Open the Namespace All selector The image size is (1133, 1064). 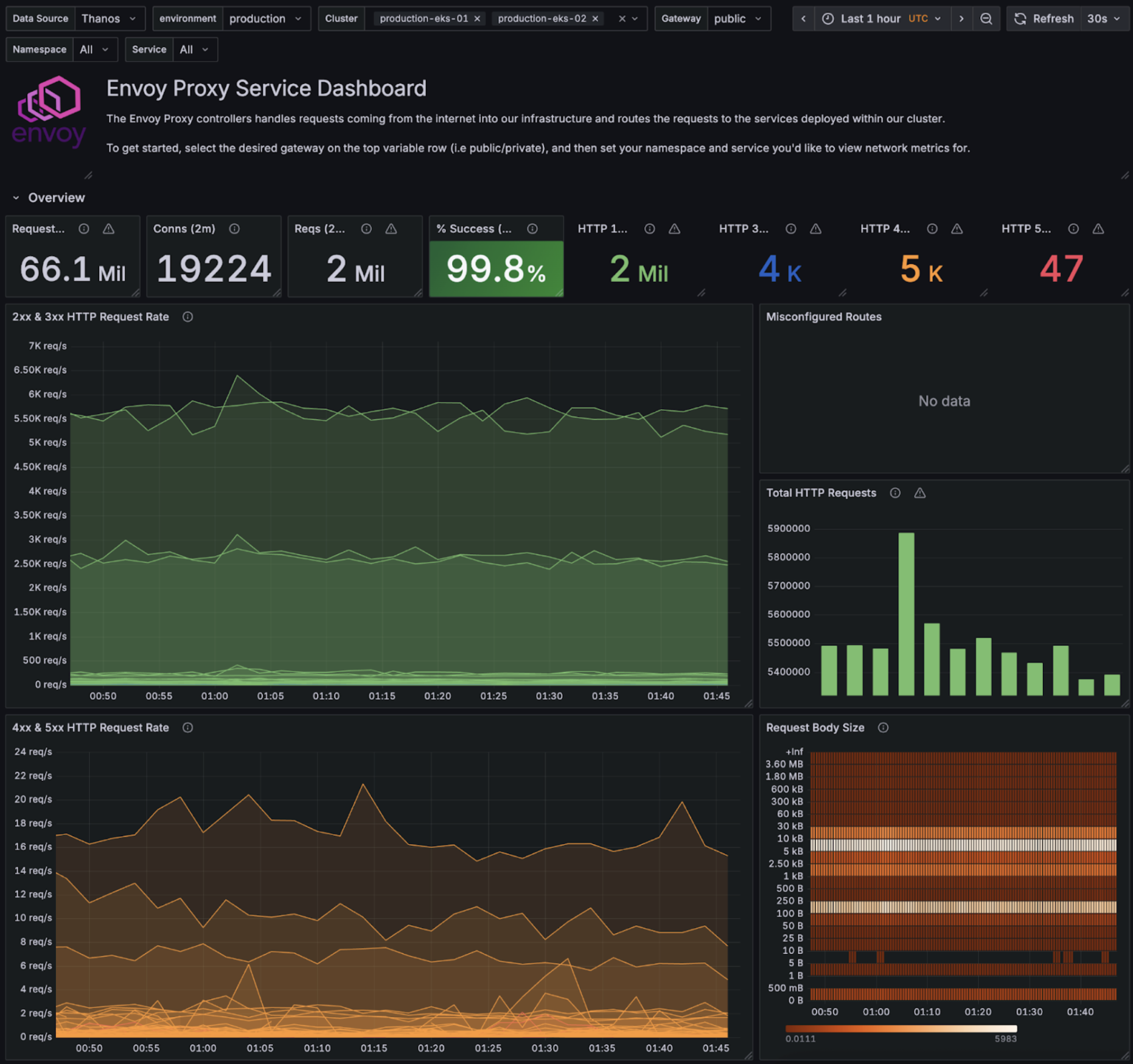point(94,50)
